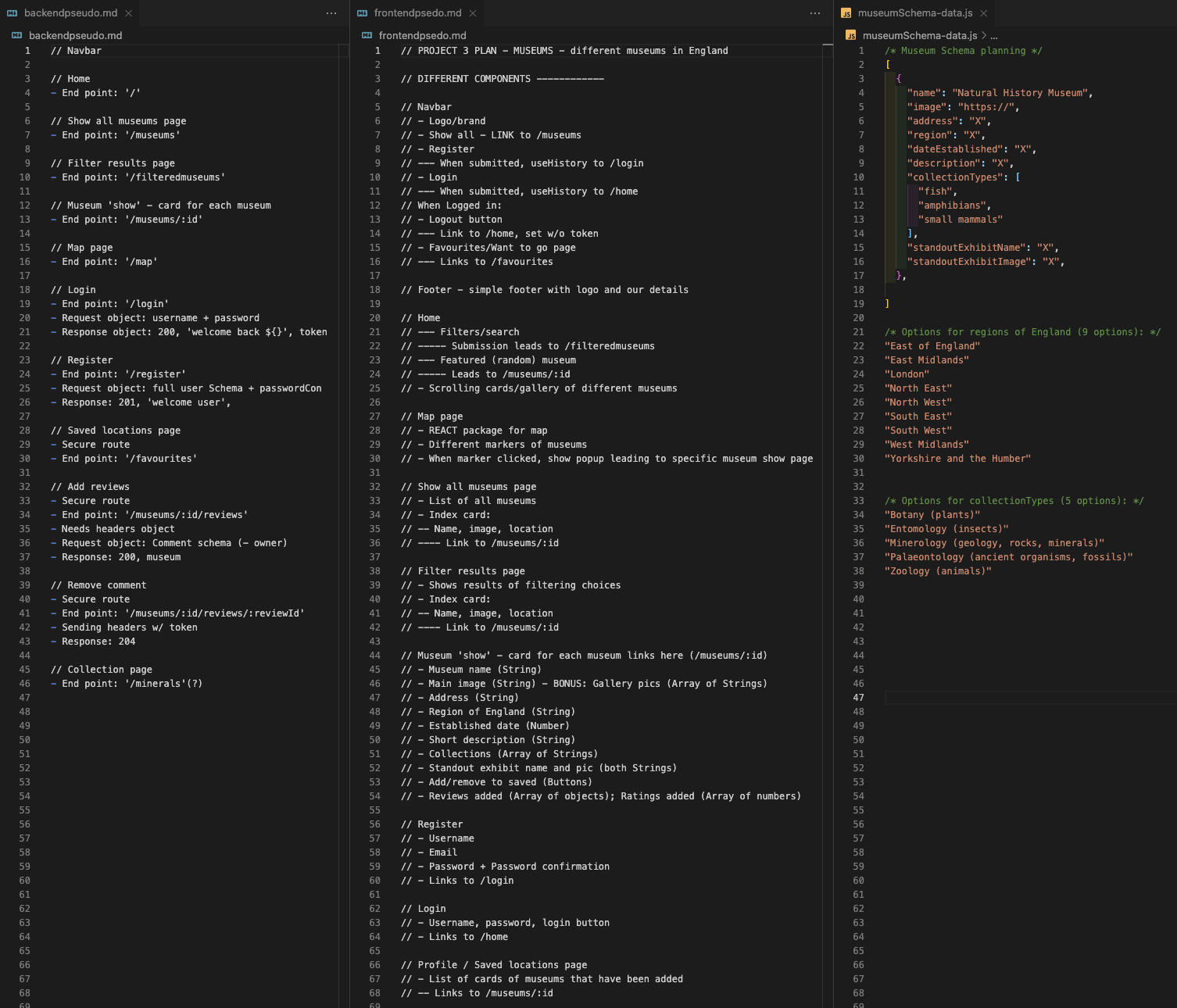
Task: Click "Yorkshire and the Humber" region option
Action: pos(957,459)
